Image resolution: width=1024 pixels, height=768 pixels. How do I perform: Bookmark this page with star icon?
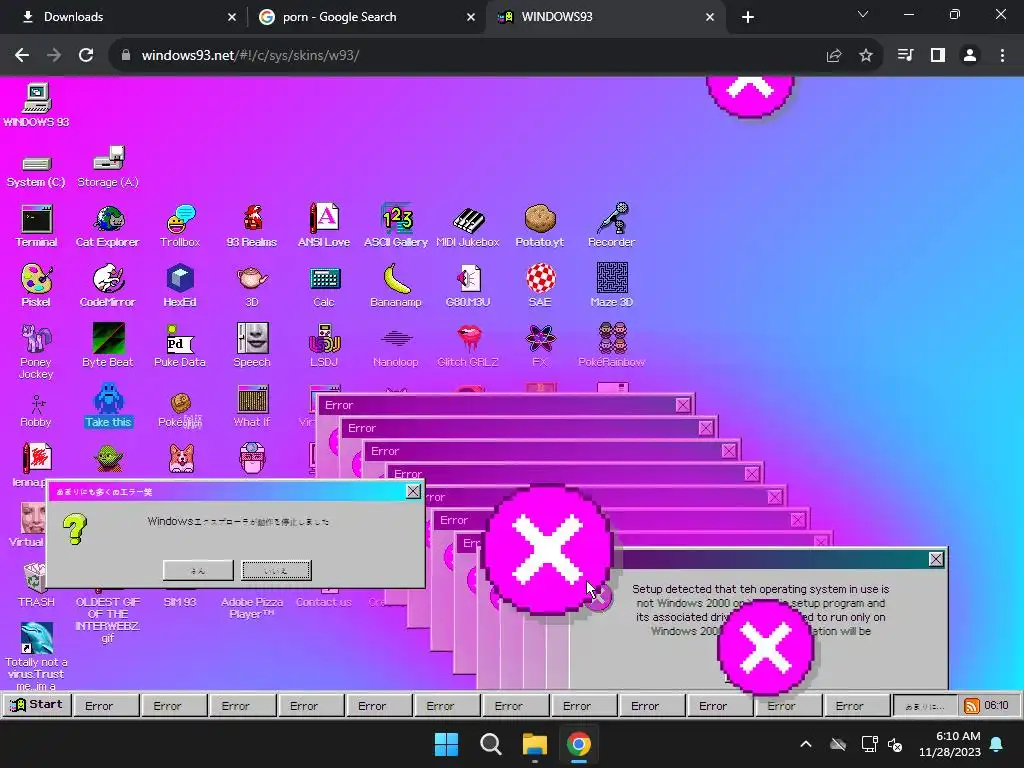866,56
